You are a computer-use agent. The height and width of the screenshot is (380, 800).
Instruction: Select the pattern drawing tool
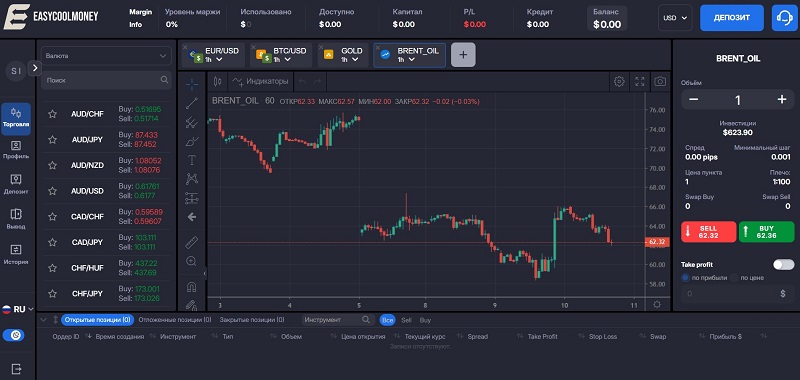click(x=192, y=179)
